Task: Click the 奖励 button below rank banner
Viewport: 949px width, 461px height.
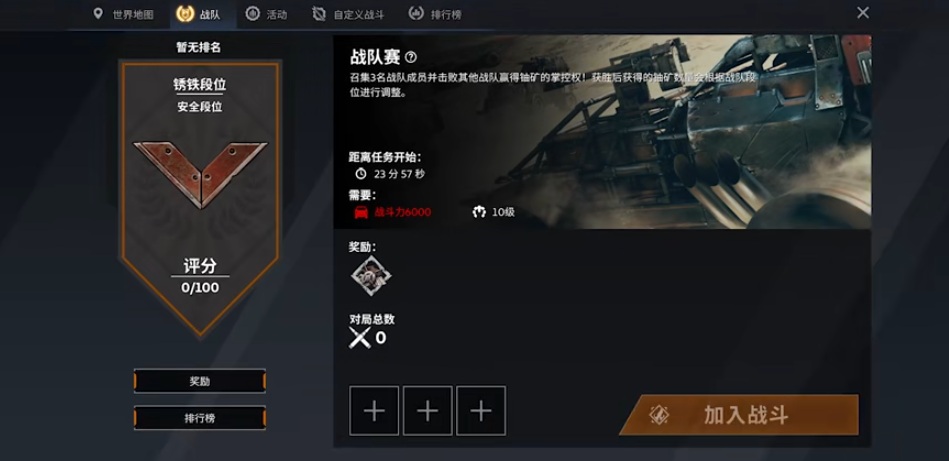Action: pyautogui.click(x=200, y=382)
